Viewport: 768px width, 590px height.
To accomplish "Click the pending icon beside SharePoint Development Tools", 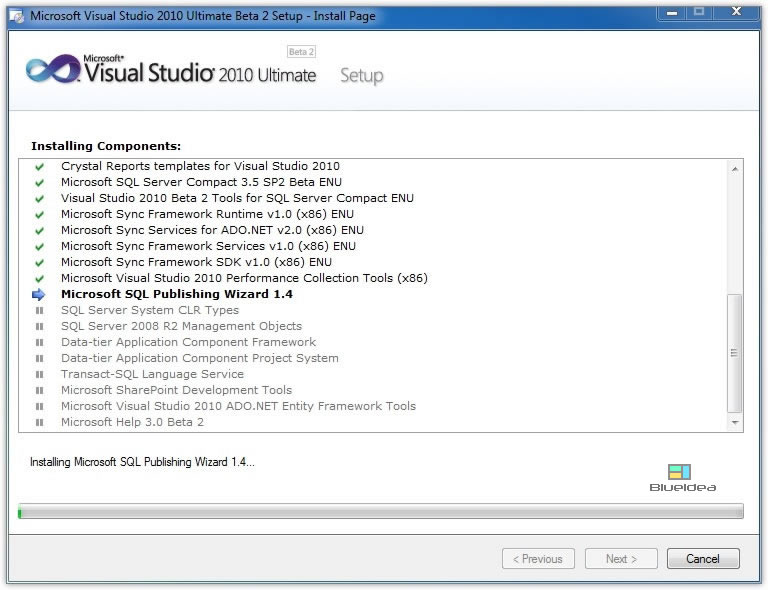I will (x=40, y=391).
